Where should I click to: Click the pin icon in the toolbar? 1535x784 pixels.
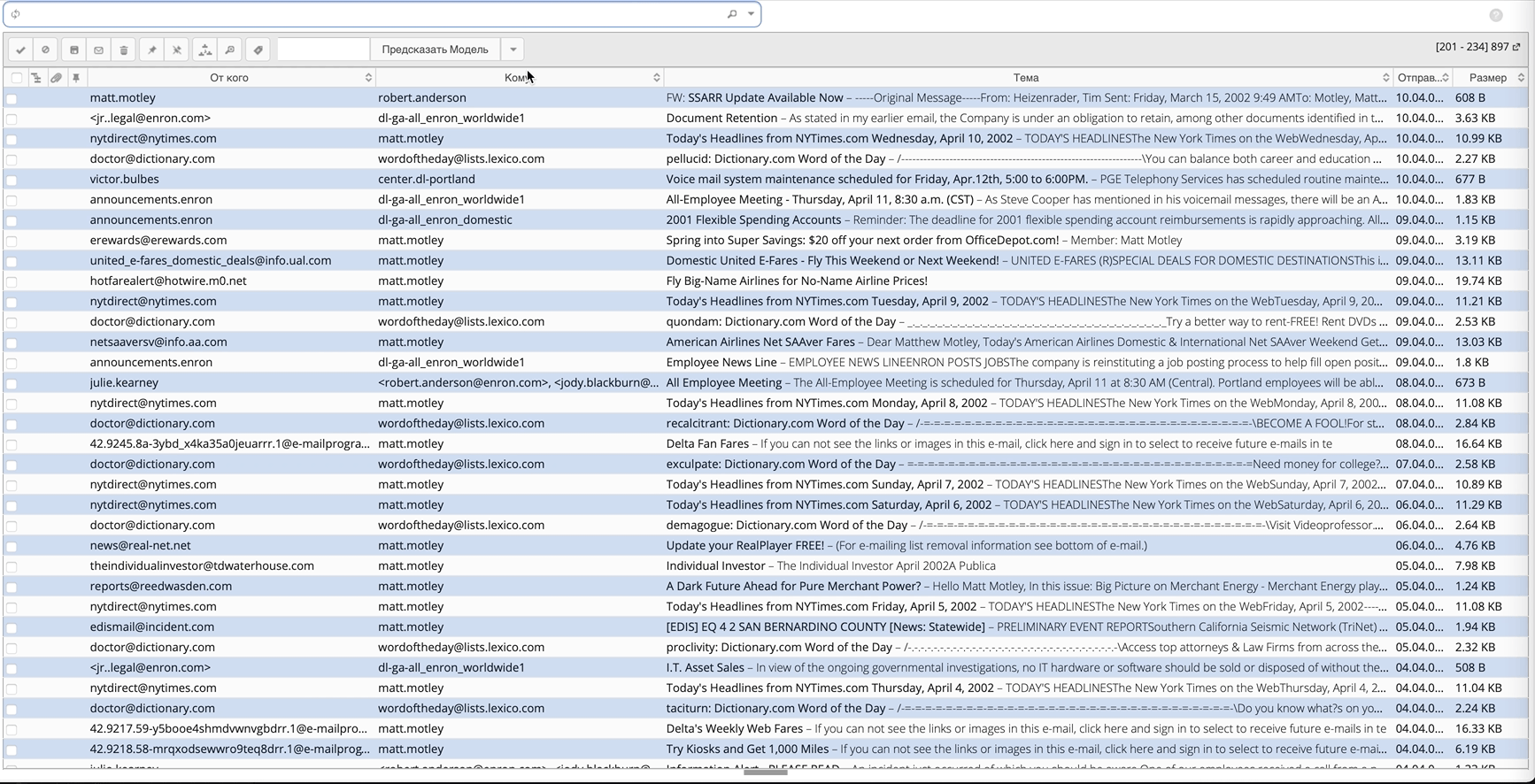152,50
